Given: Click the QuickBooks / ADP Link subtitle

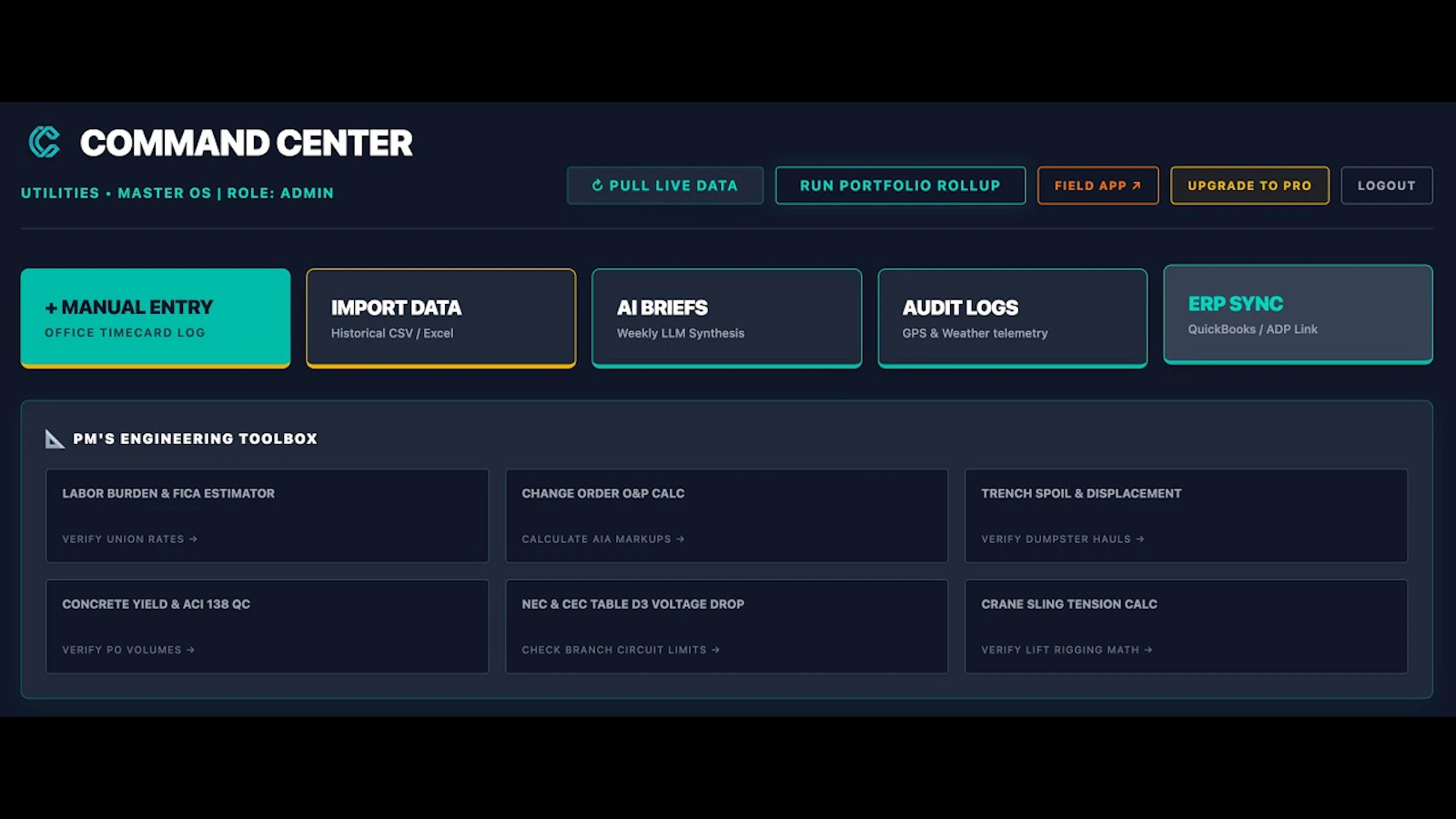Looking at the screenshot, I should coord(1253,329).
